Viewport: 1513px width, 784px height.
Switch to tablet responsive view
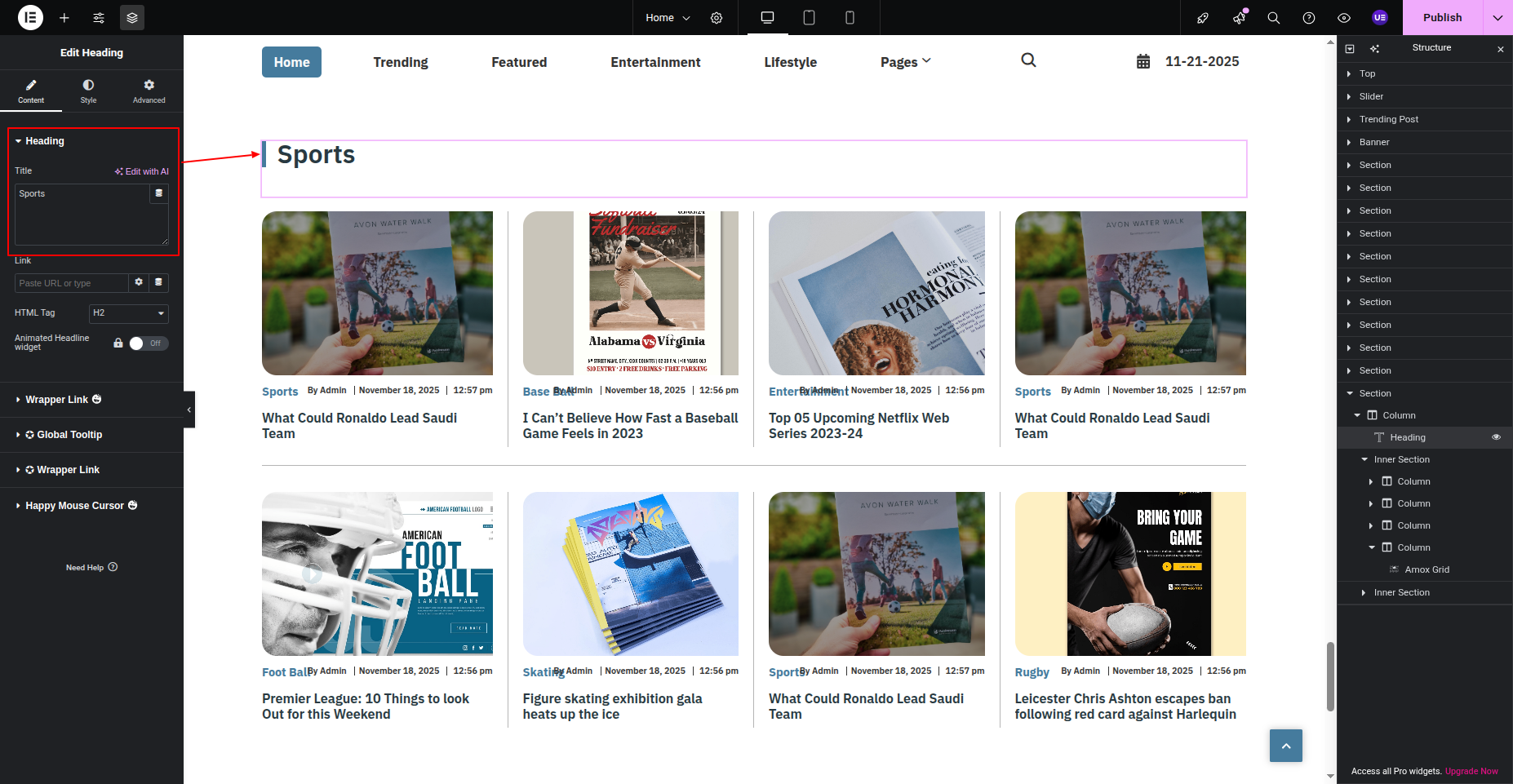tap(809, 17)
